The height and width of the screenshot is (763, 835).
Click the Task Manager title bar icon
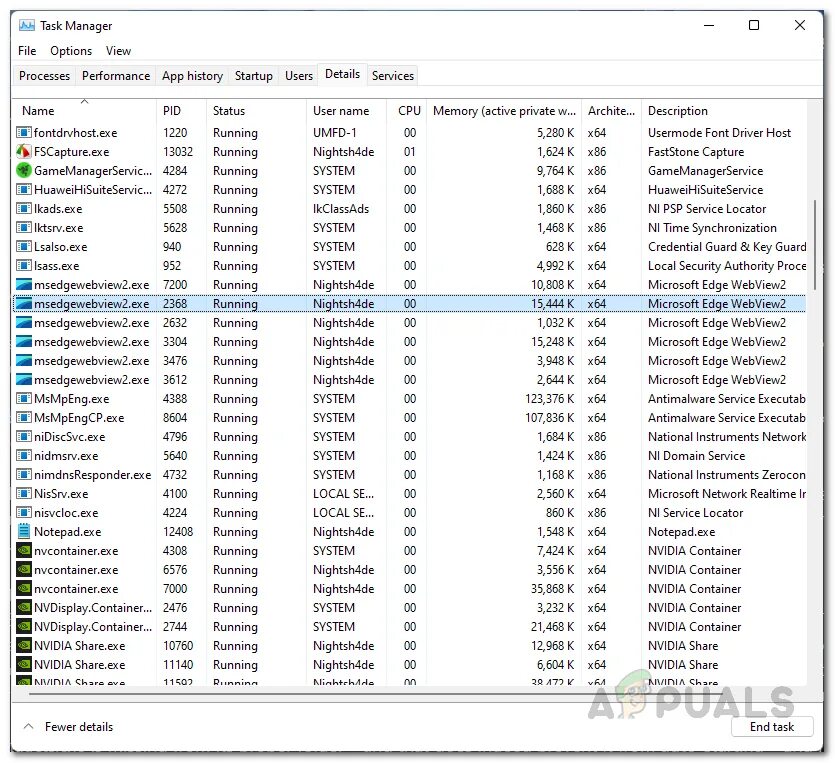click(x=27, y=25)
